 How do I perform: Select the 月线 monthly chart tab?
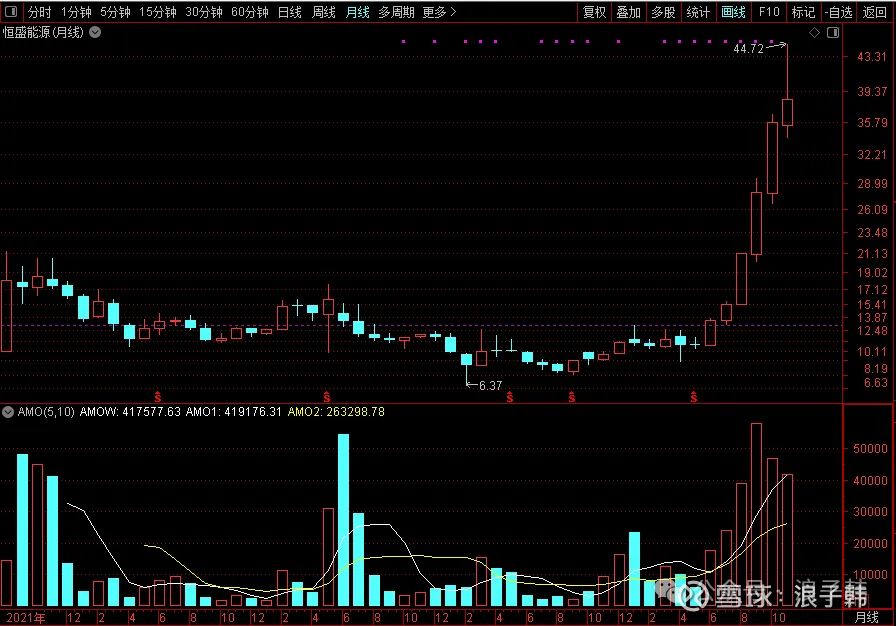[358, 12]
